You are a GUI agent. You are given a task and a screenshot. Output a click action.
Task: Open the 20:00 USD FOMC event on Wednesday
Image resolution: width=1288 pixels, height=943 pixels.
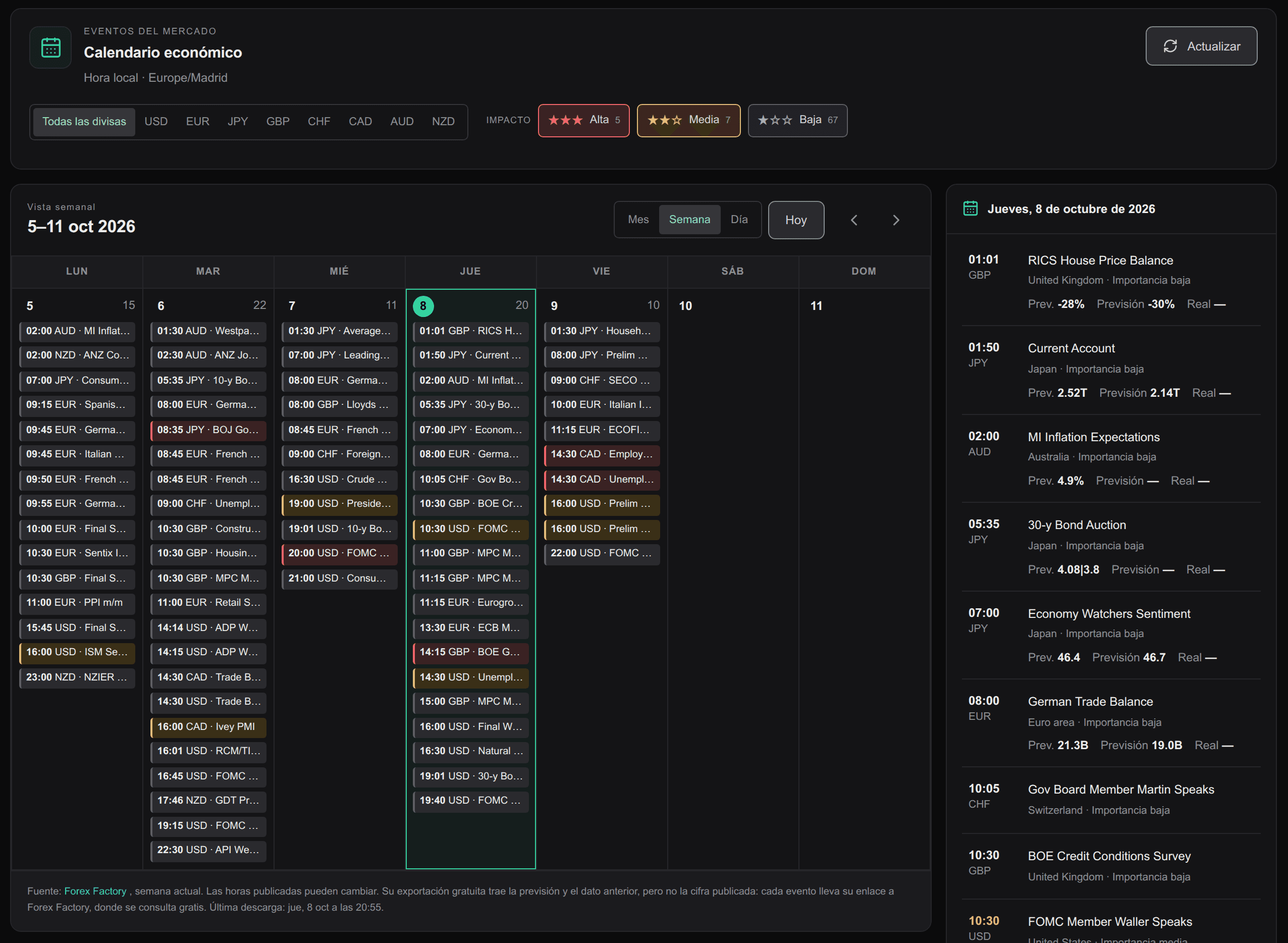coord(340,554)
